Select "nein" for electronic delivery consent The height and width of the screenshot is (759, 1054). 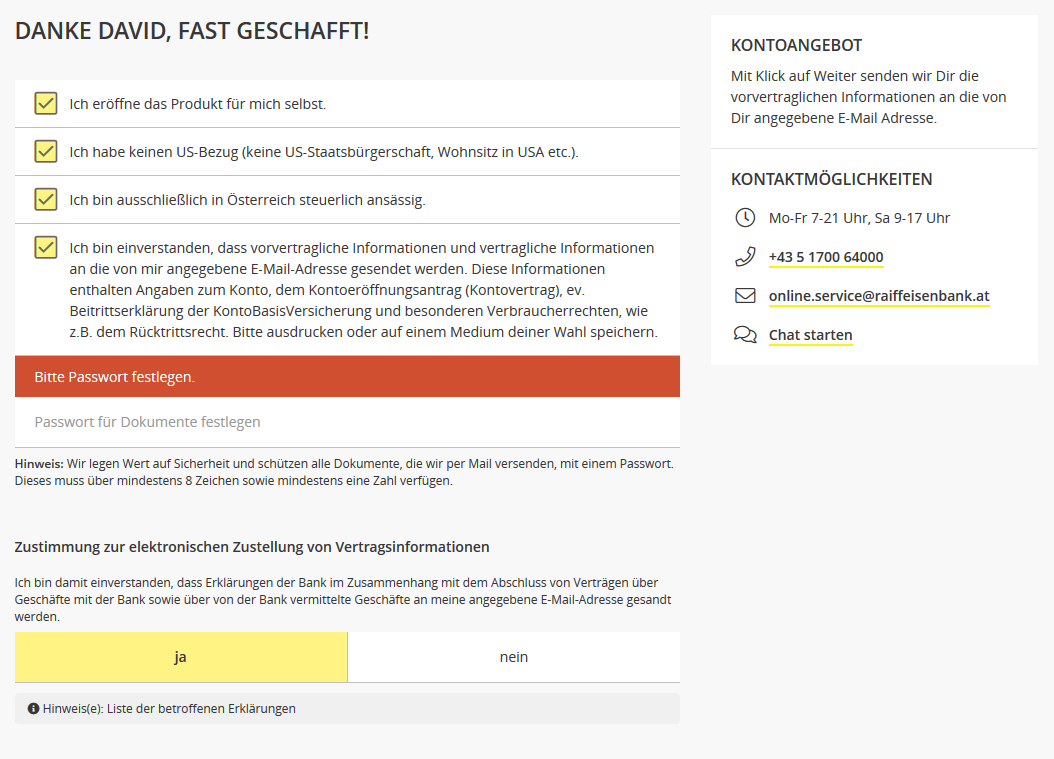click(513, 657)
